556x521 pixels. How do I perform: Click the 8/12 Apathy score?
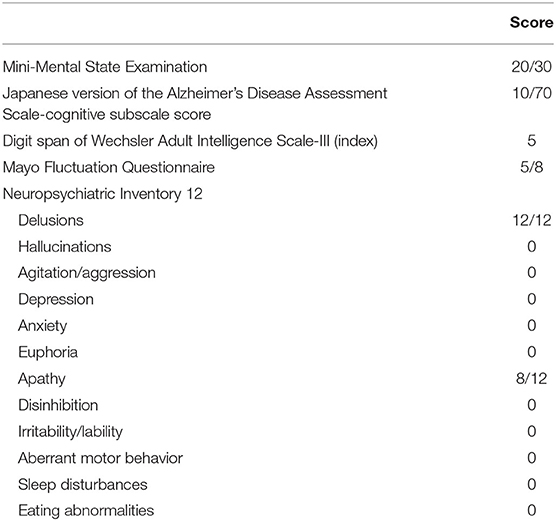pyautogui.click(x=532, y=379)
